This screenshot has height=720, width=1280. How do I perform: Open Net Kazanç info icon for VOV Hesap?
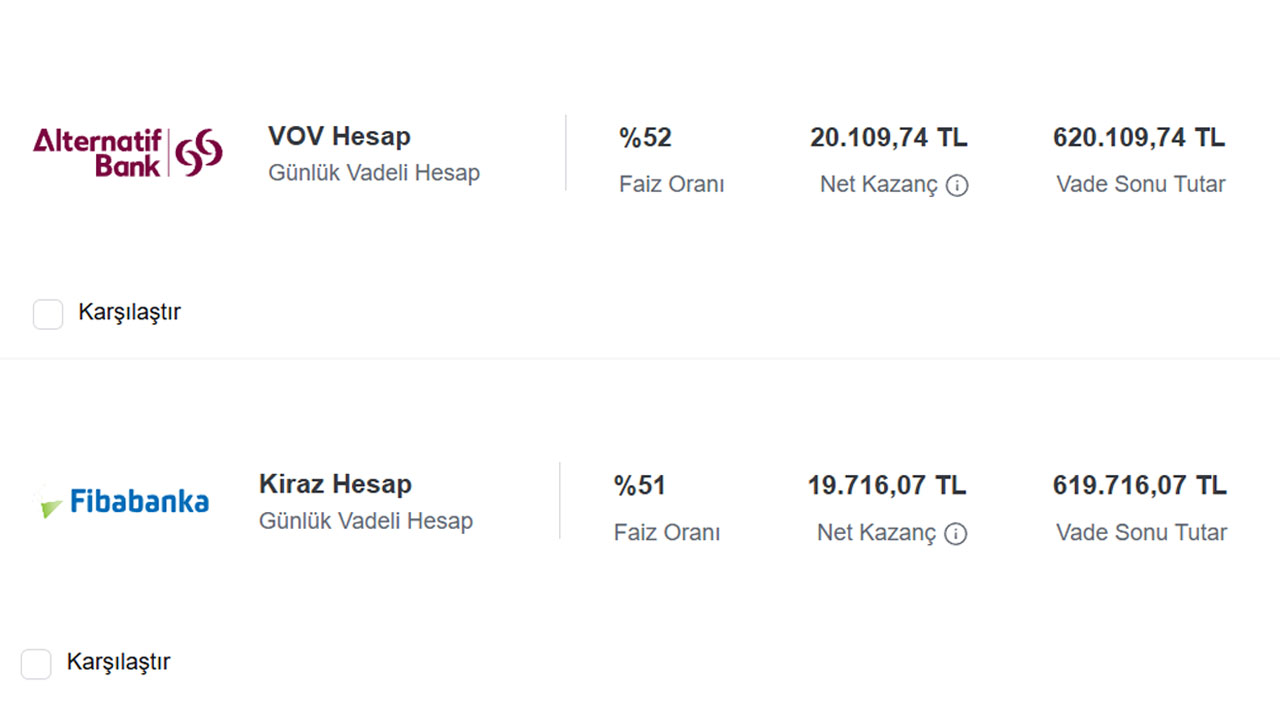[x=957, y=185]
